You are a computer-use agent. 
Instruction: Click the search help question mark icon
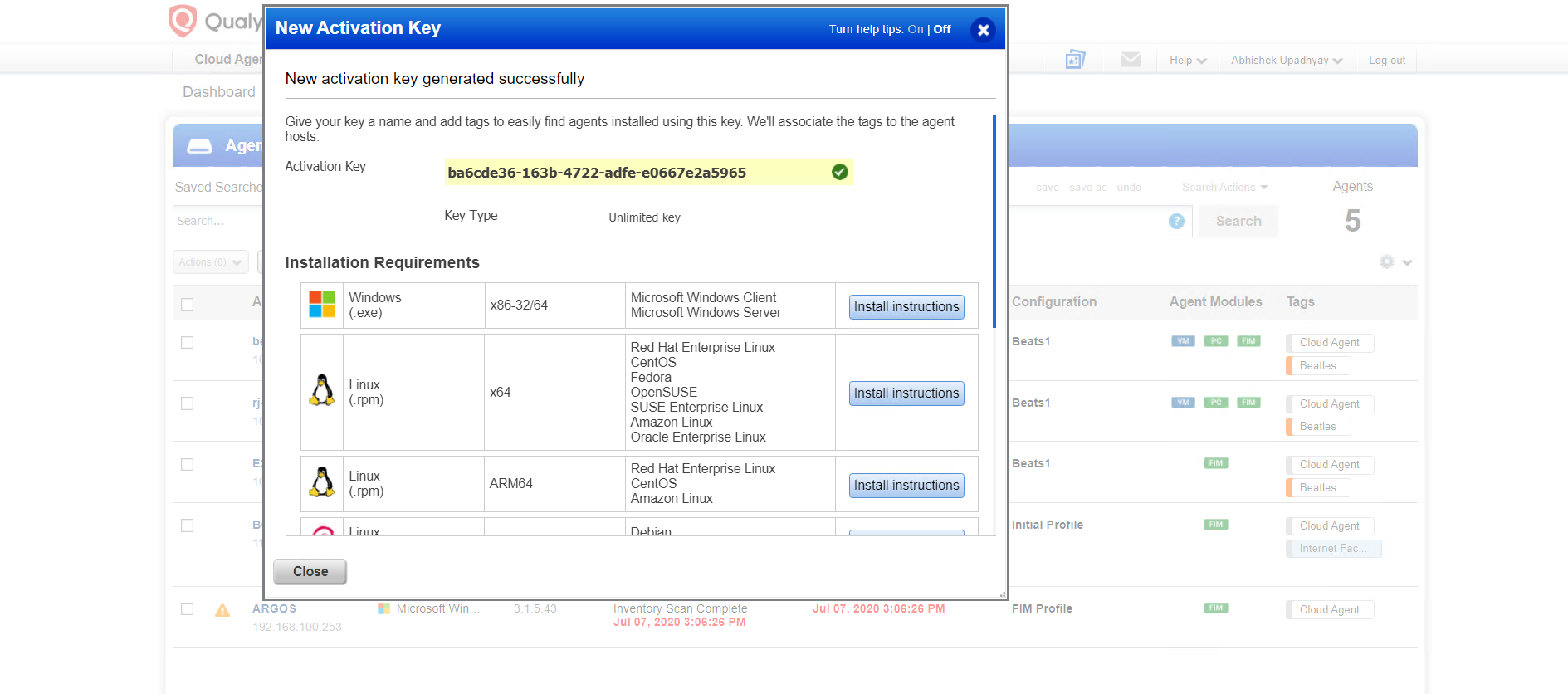[x=1176, y=221]
